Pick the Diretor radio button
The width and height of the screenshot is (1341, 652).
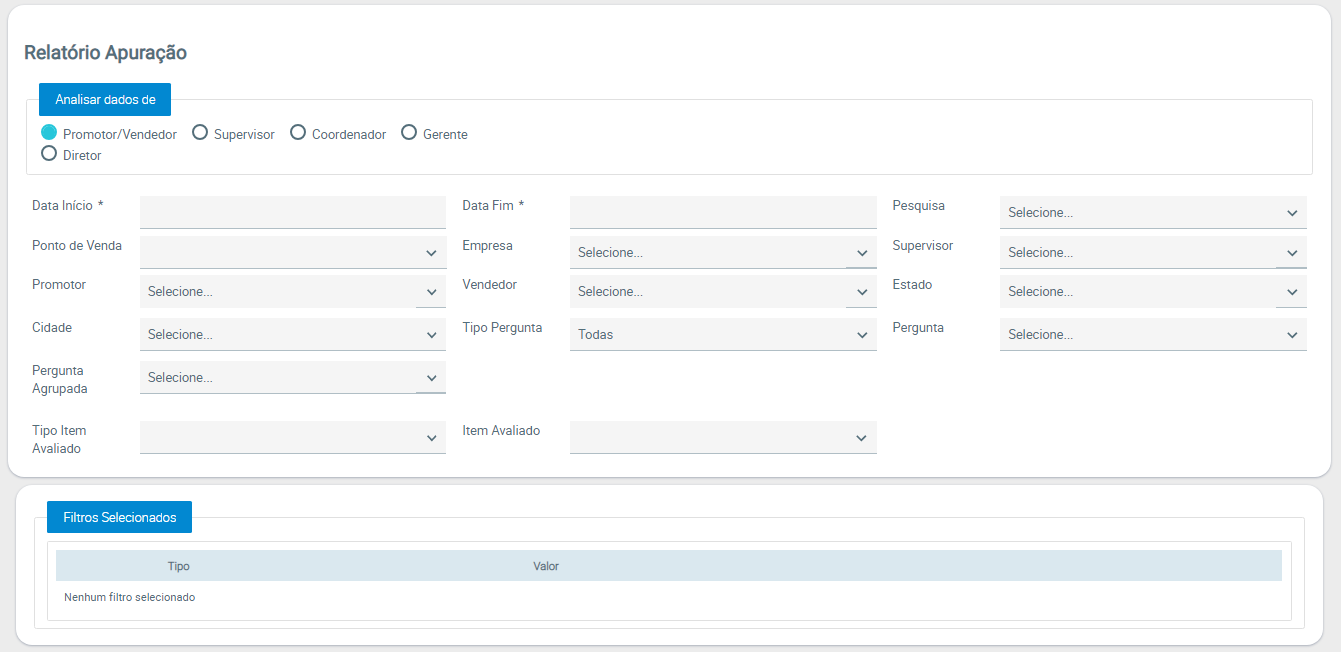point(49,154)
